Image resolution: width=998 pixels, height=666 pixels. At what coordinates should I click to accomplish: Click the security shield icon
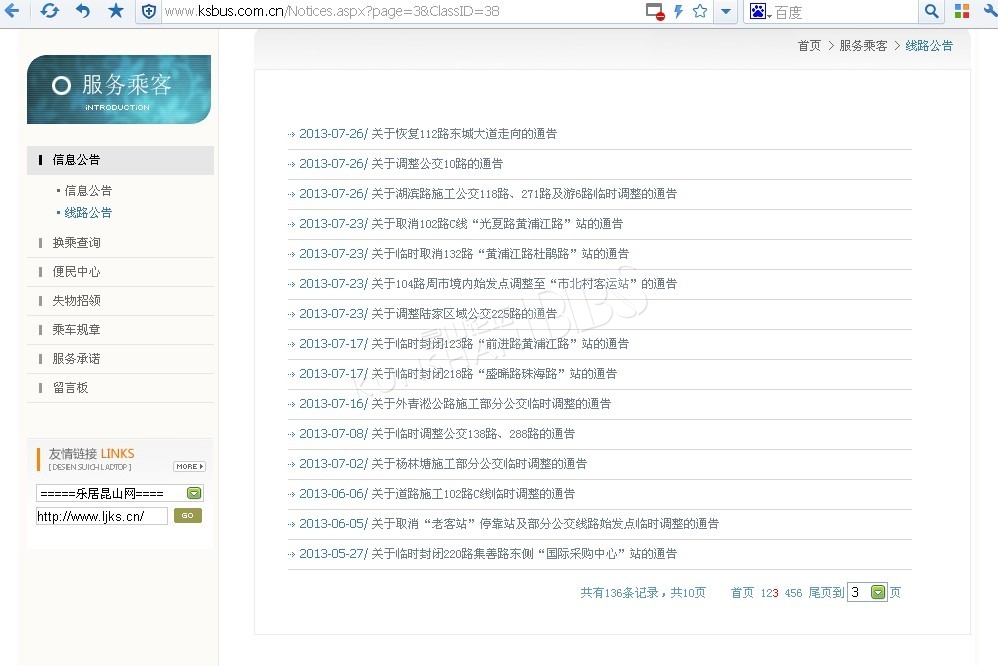148,11
